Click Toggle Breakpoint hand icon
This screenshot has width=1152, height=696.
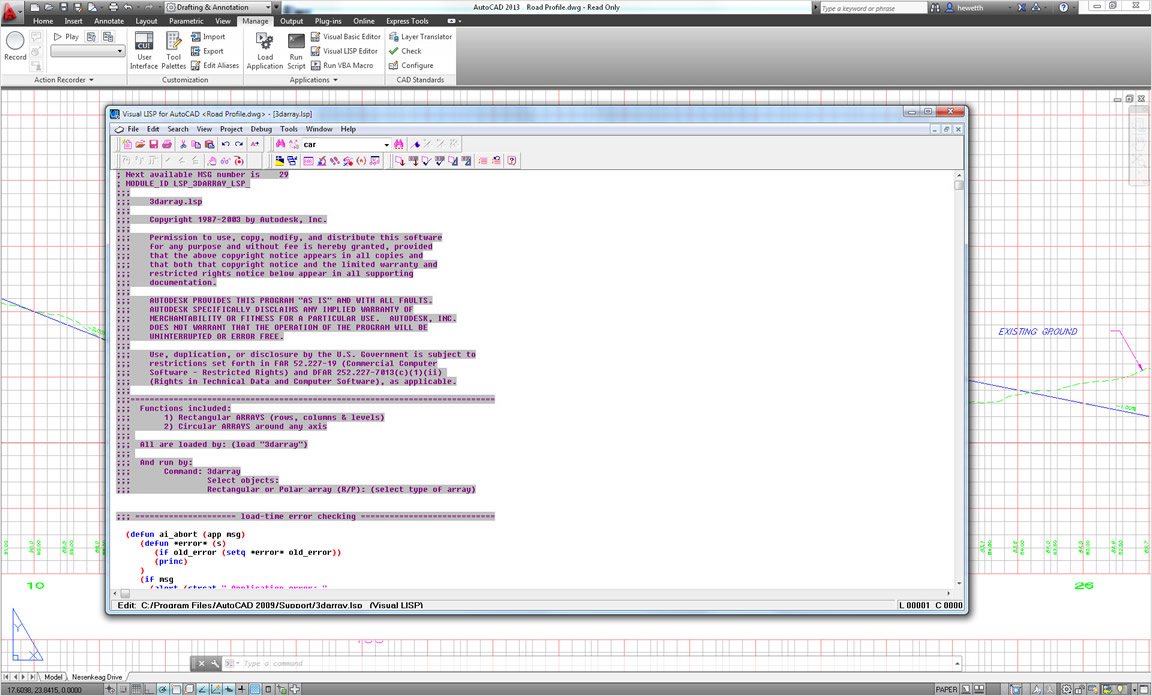pyautogui.click(x=212, y=160)
